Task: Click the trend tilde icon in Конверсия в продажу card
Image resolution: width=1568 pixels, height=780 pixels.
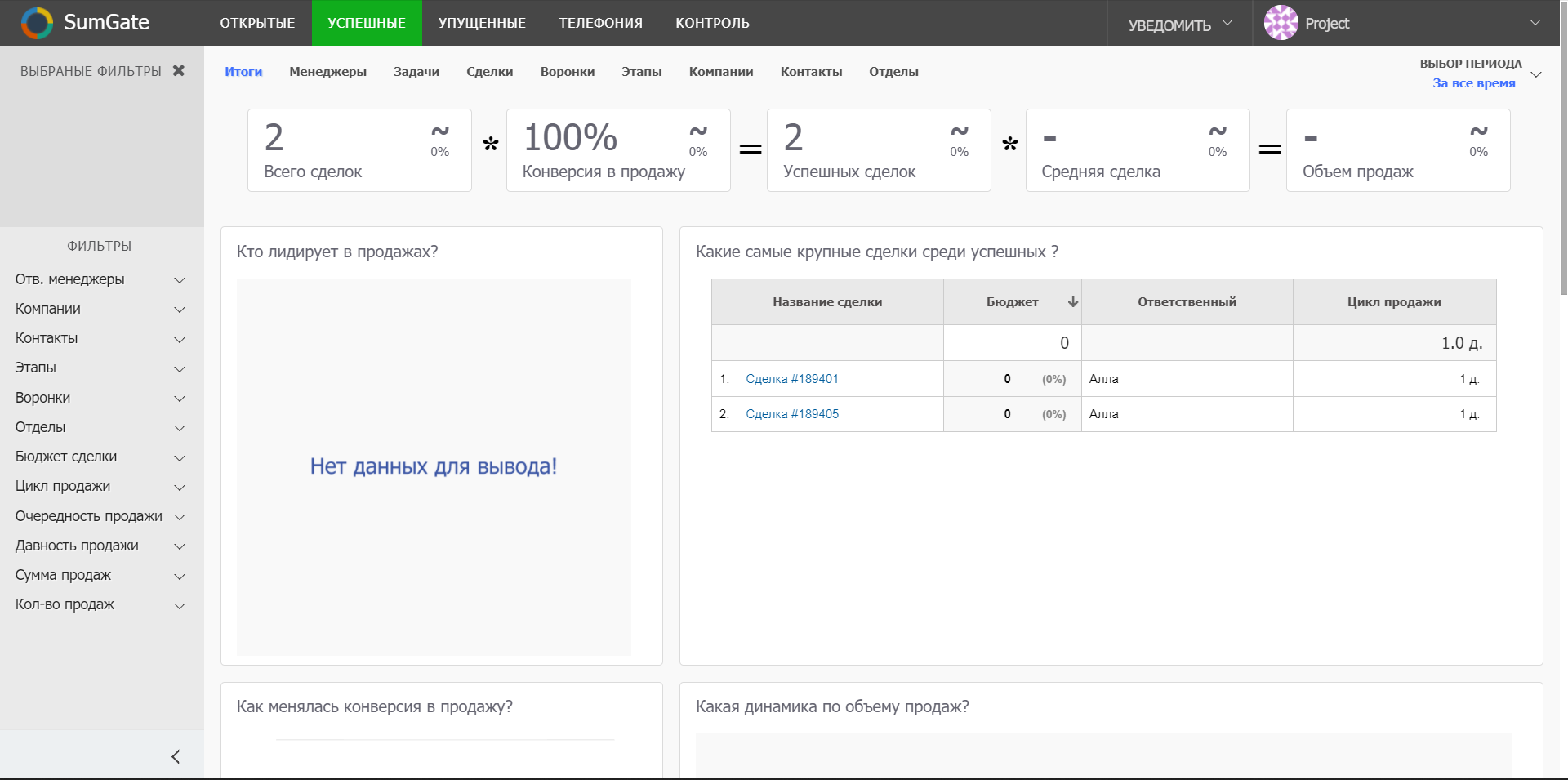Action: coord(698,131)
